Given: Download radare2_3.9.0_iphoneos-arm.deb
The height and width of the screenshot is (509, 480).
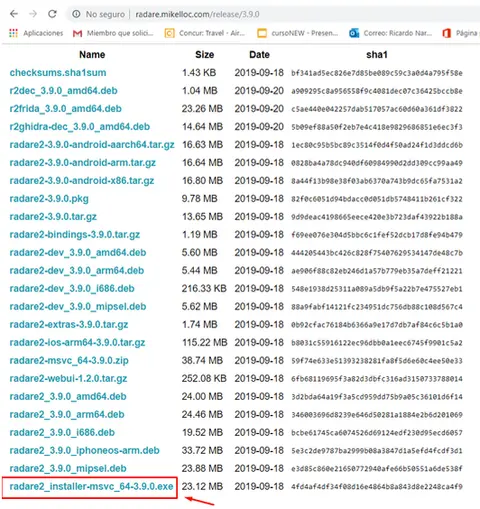Looking at the screenshot, I should pos(85,451).
